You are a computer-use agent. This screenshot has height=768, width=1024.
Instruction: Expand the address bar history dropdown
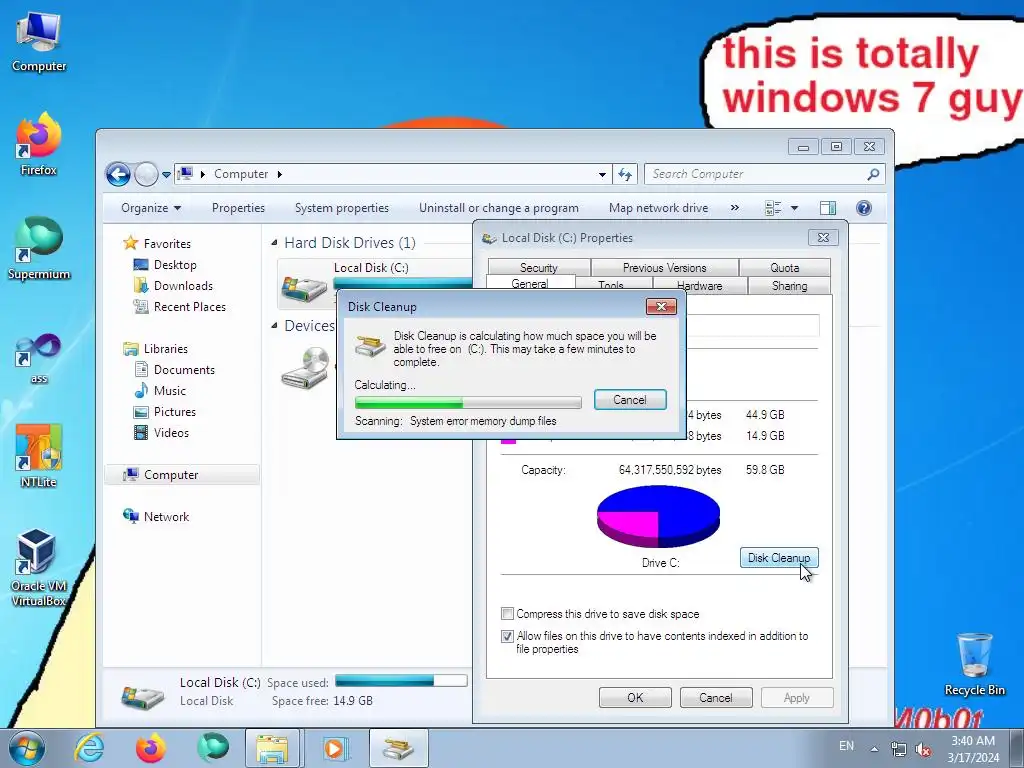point(602,174)
